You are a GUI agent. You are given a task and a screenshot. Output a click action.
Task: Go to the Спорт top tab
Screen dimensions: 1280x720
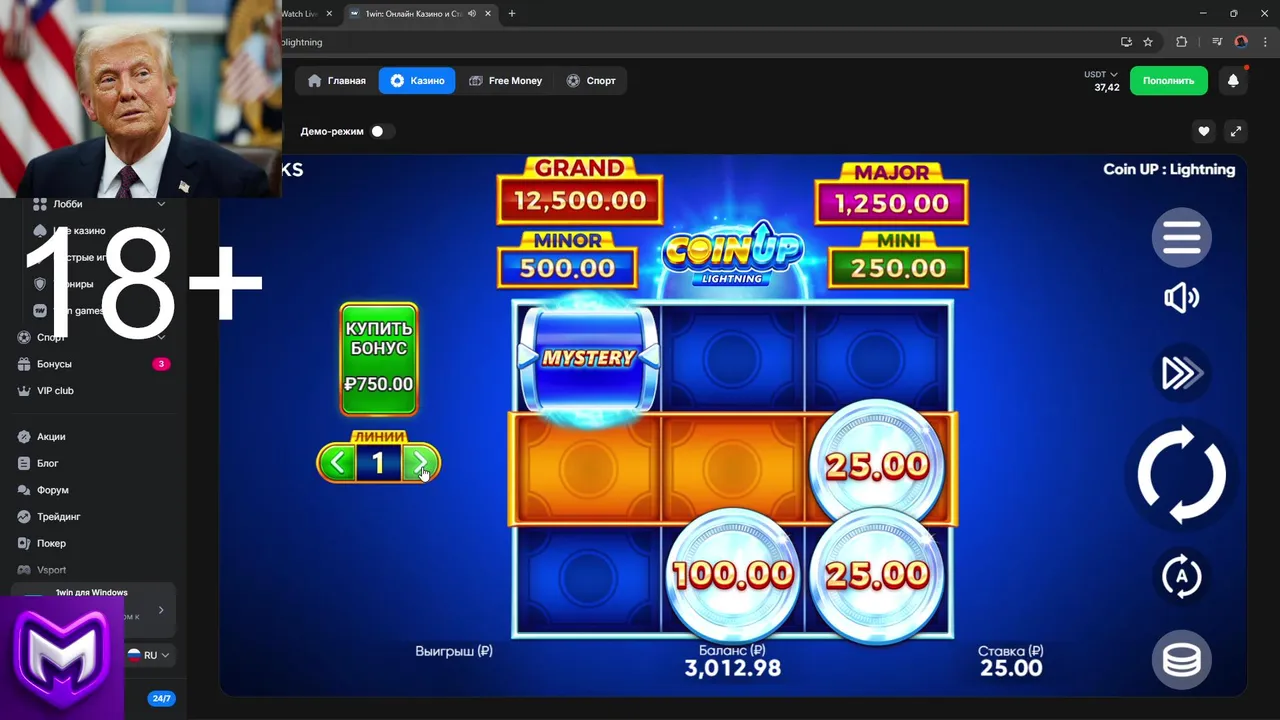coord(591,81)
